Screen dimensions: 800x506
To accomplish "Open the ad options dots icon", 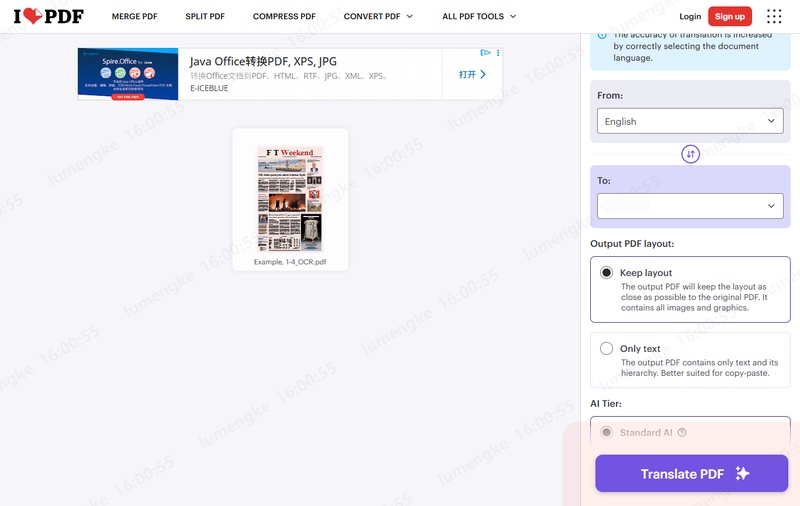I will [x=498, y=53].
